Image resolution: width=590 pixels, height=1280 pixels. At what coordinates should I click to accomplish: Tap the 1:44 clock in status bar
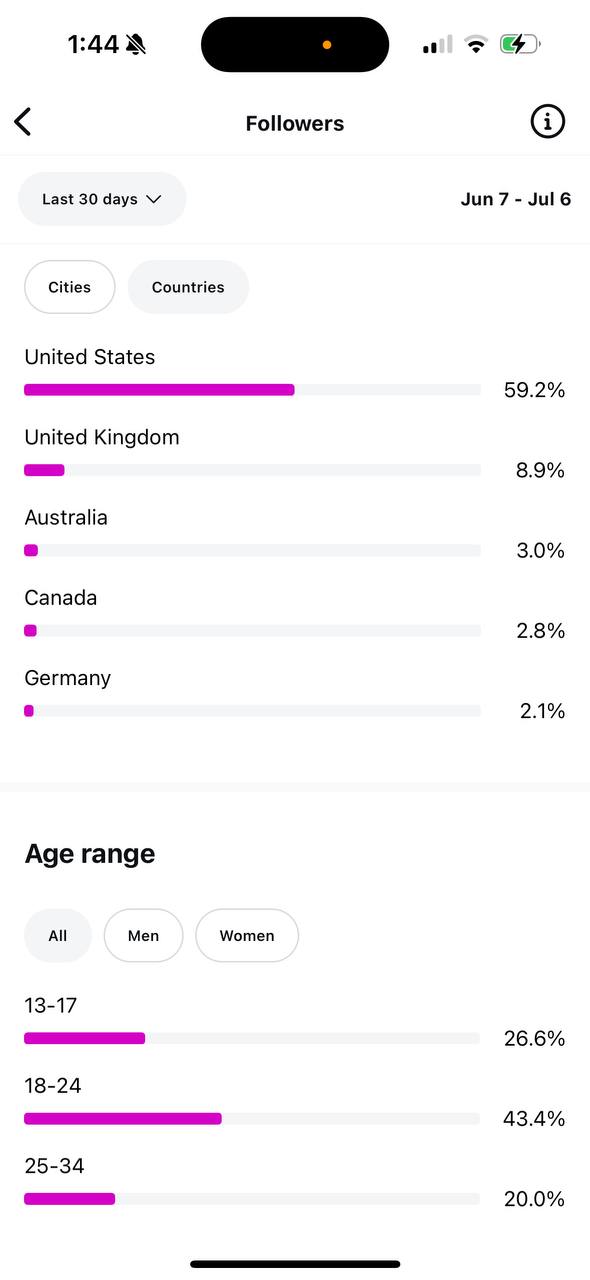pos(93,44)
